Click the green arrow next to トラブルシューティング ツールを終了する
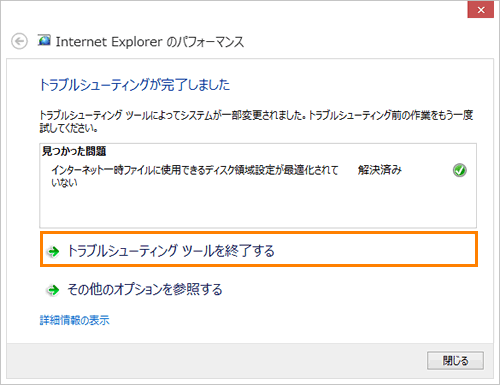Screen dimensions: 500x385 click(x=53, y=251)
